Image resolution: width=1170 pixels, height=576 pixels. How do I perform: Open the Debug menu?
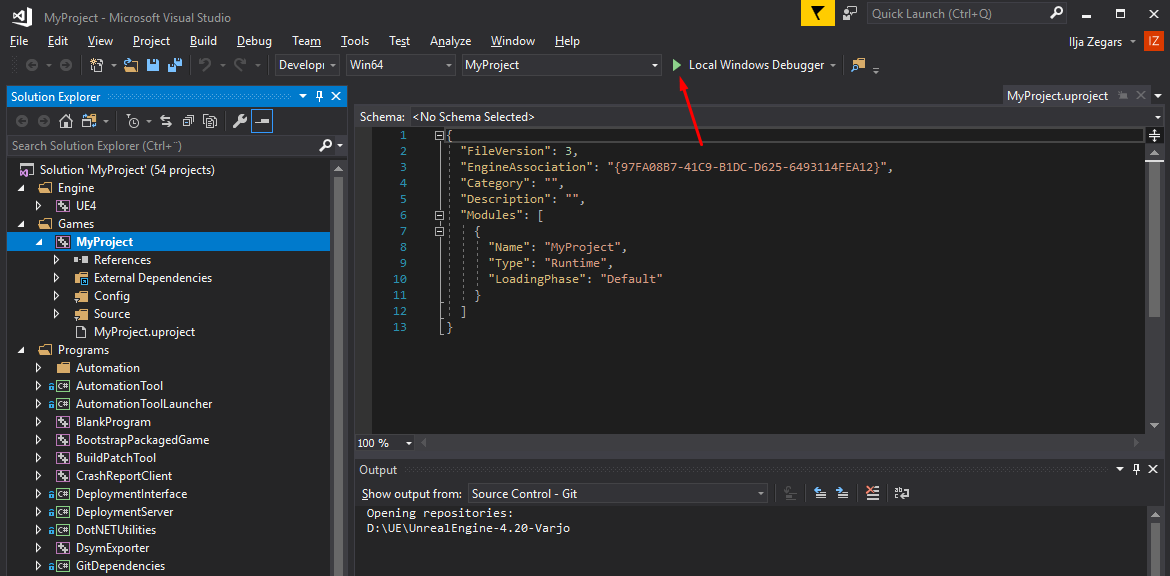(x=254, y=41)
